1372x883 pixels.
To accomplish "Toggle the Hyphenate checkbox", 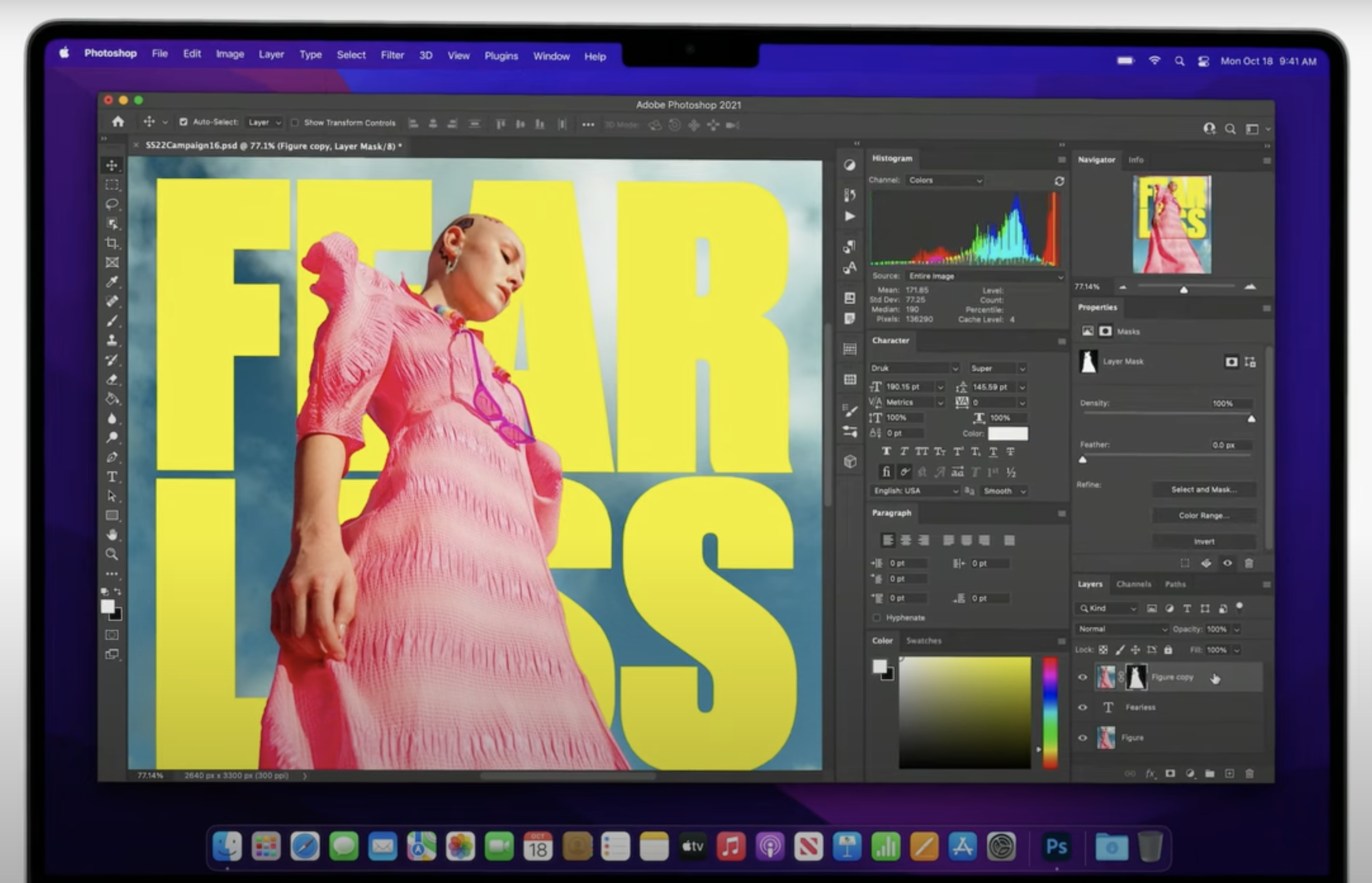I will 877,618.
